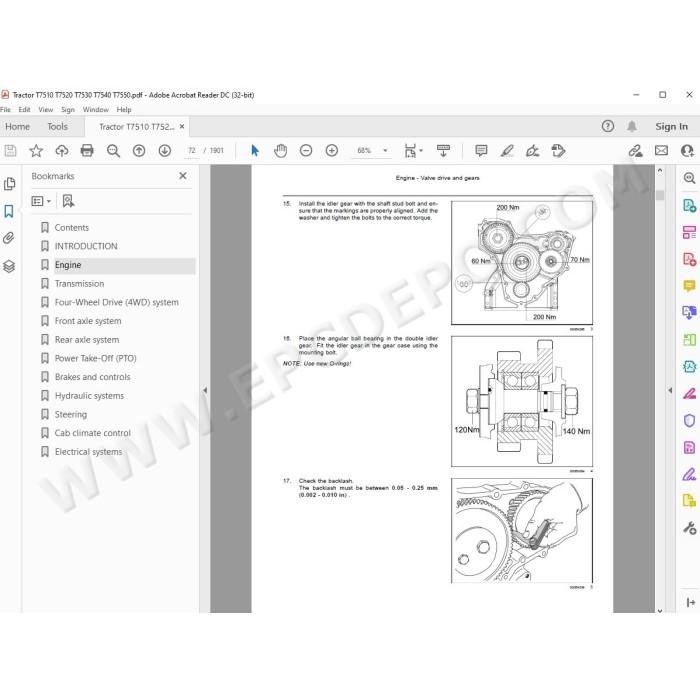This screenshot has height=700, width=700.
Task: Open the File menu
Action: pos(5,110)
